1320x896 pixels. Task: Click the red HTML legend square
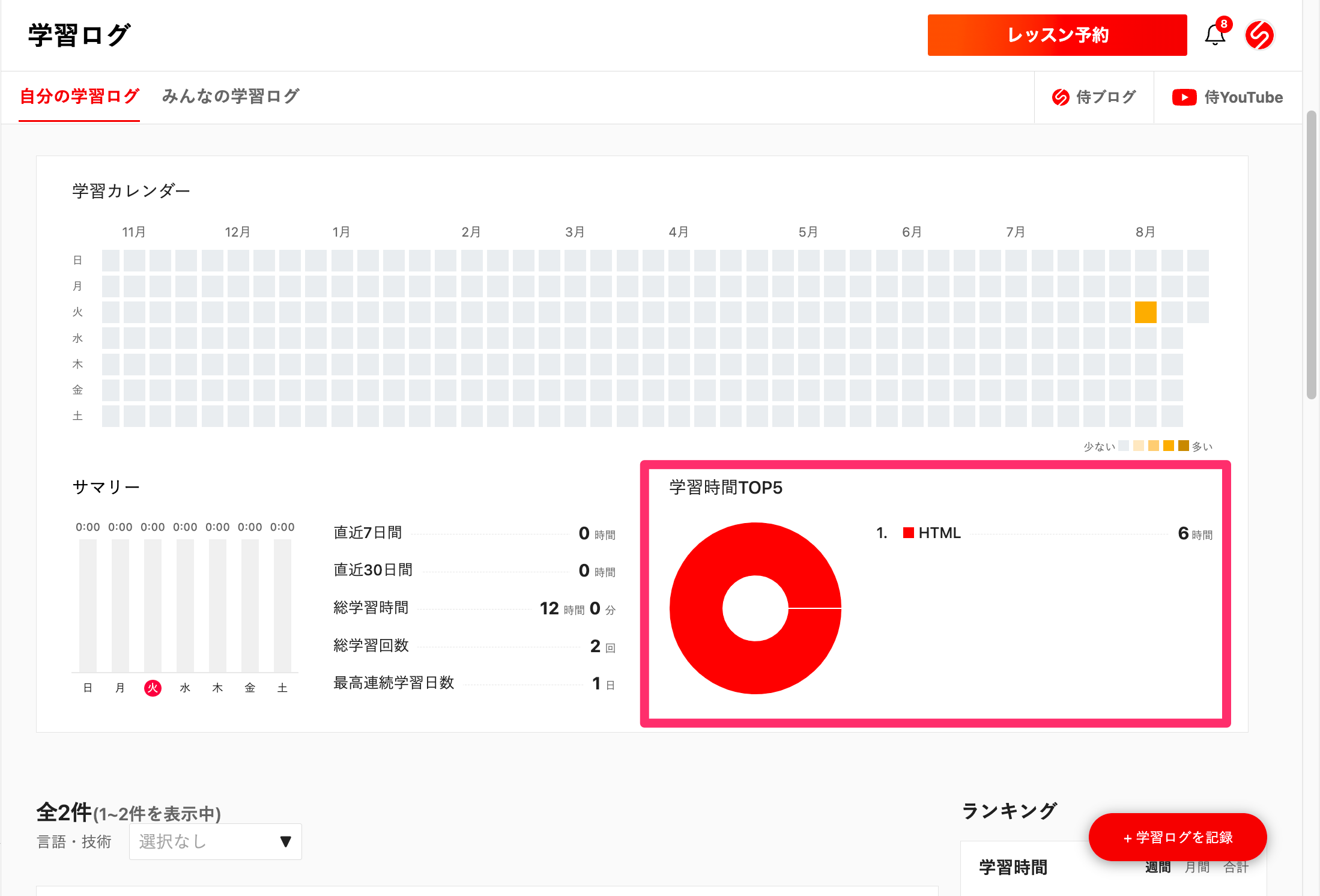click(x=908, y=533)
